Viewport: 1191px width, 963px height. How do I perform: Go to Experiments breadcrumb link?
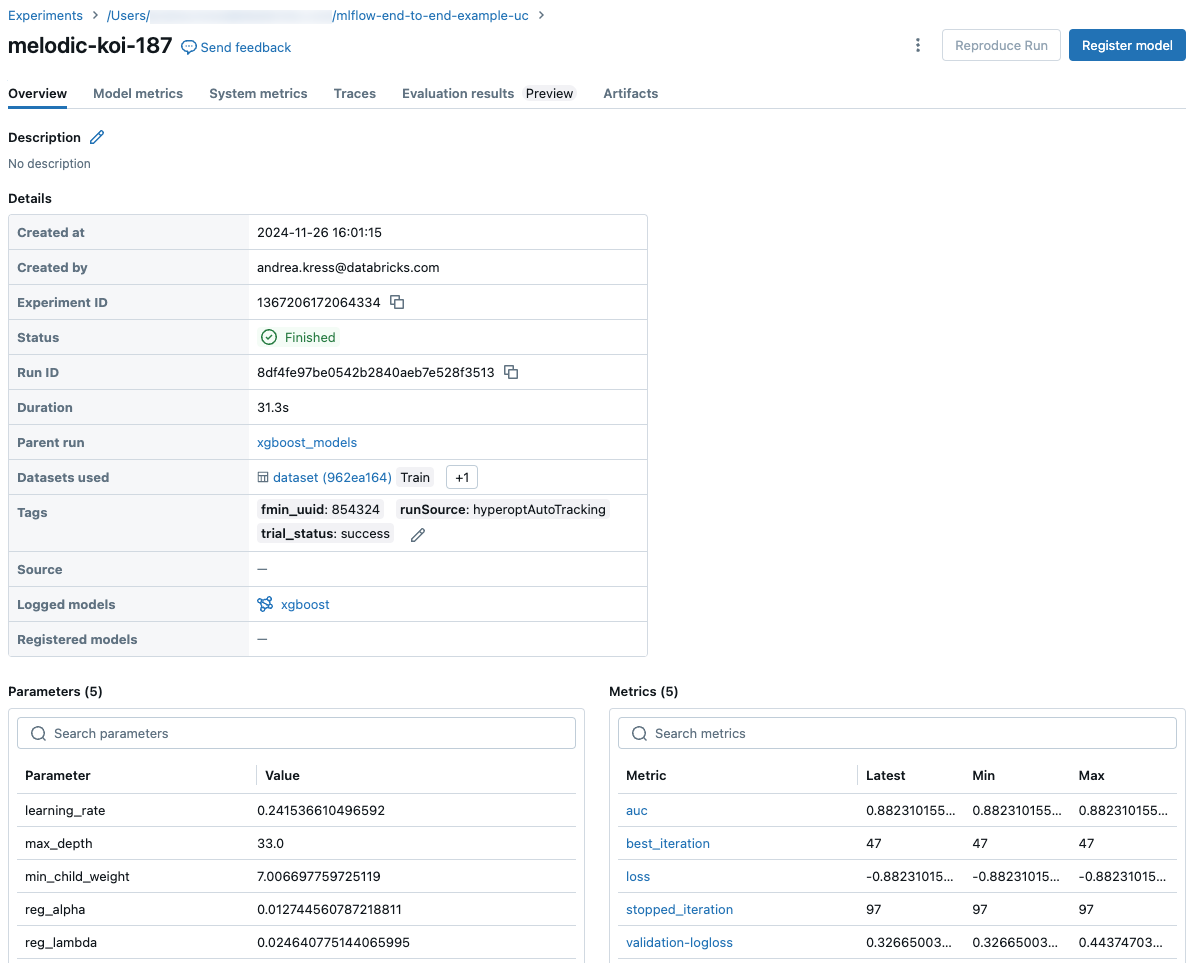click(x=45, y=15)
